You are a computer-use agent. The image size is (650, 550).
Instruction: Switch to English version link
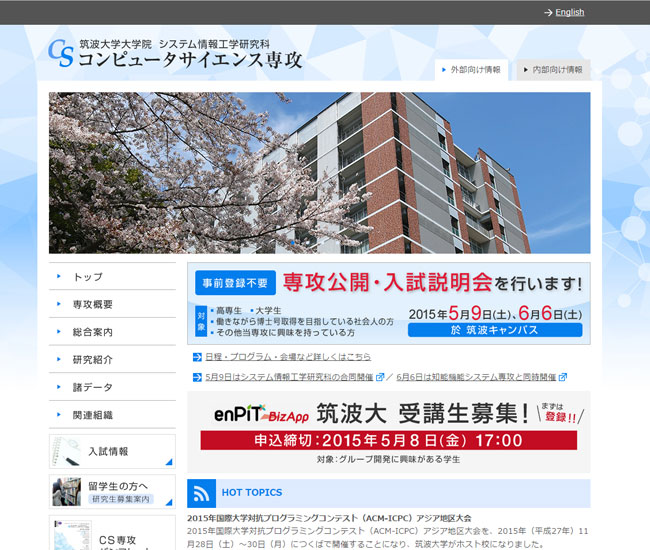coord(570,12)
